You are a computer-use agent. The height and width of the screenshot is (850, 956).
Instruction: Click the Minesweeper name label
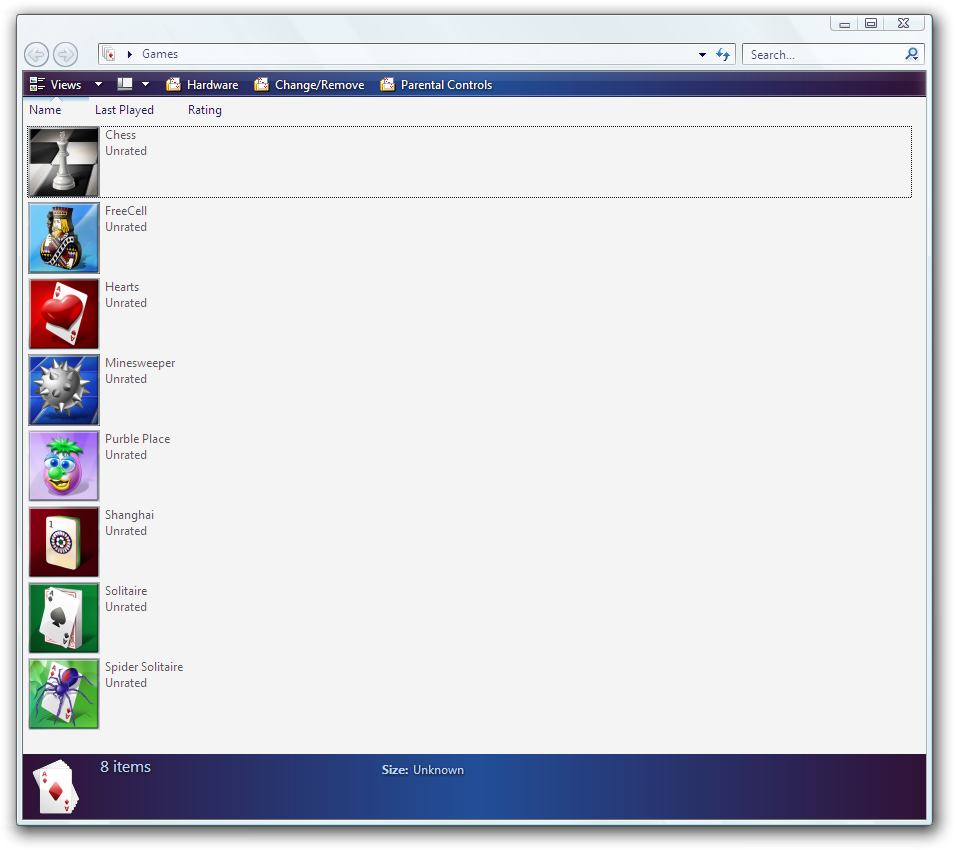tap(140, 363)
